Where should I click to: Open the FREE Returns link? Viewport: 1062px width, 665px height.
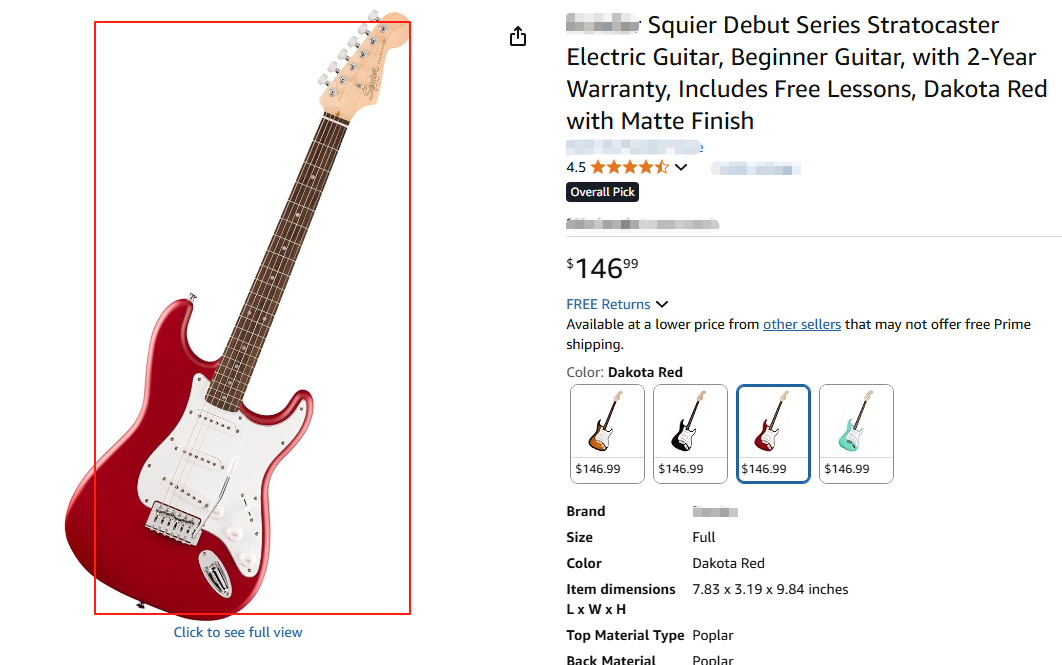608,304
